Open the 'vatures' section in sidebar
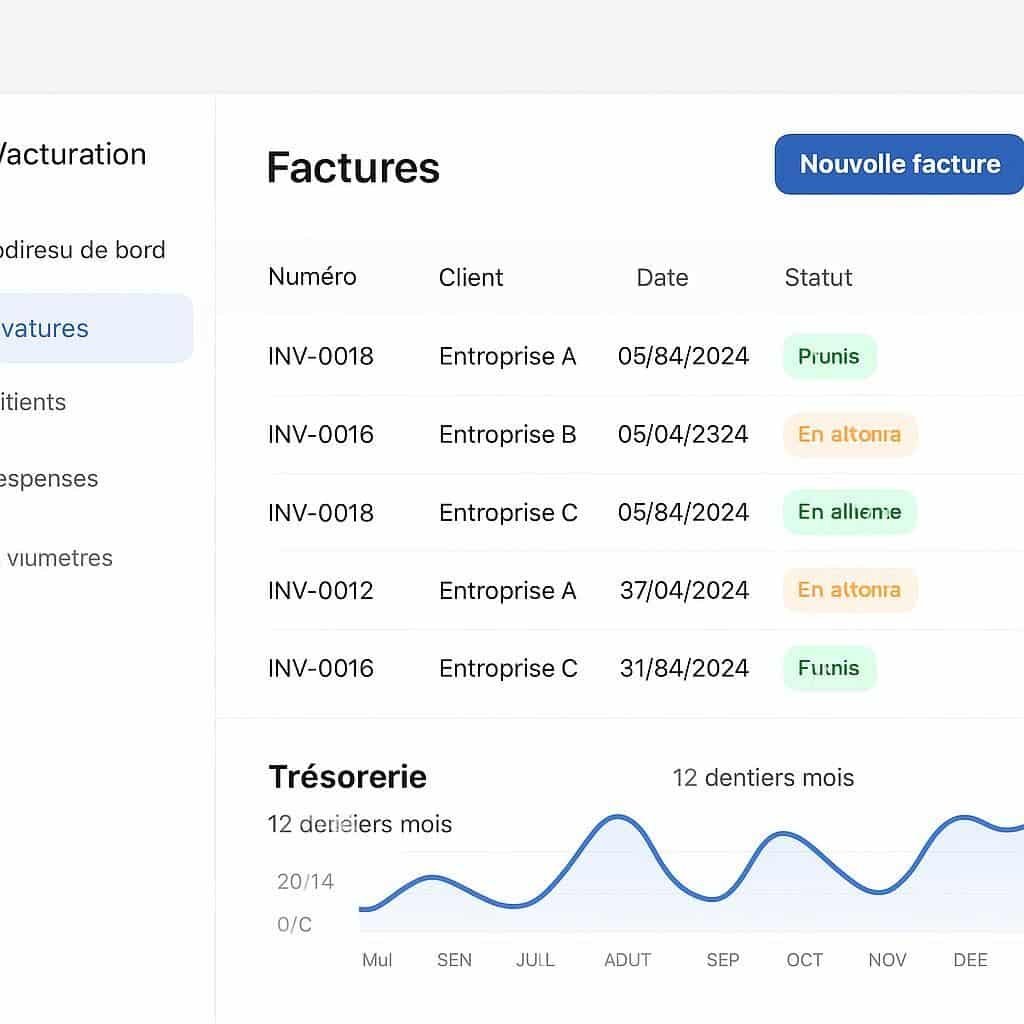Screen dimensions: 1024x1024 coord(45,328)
